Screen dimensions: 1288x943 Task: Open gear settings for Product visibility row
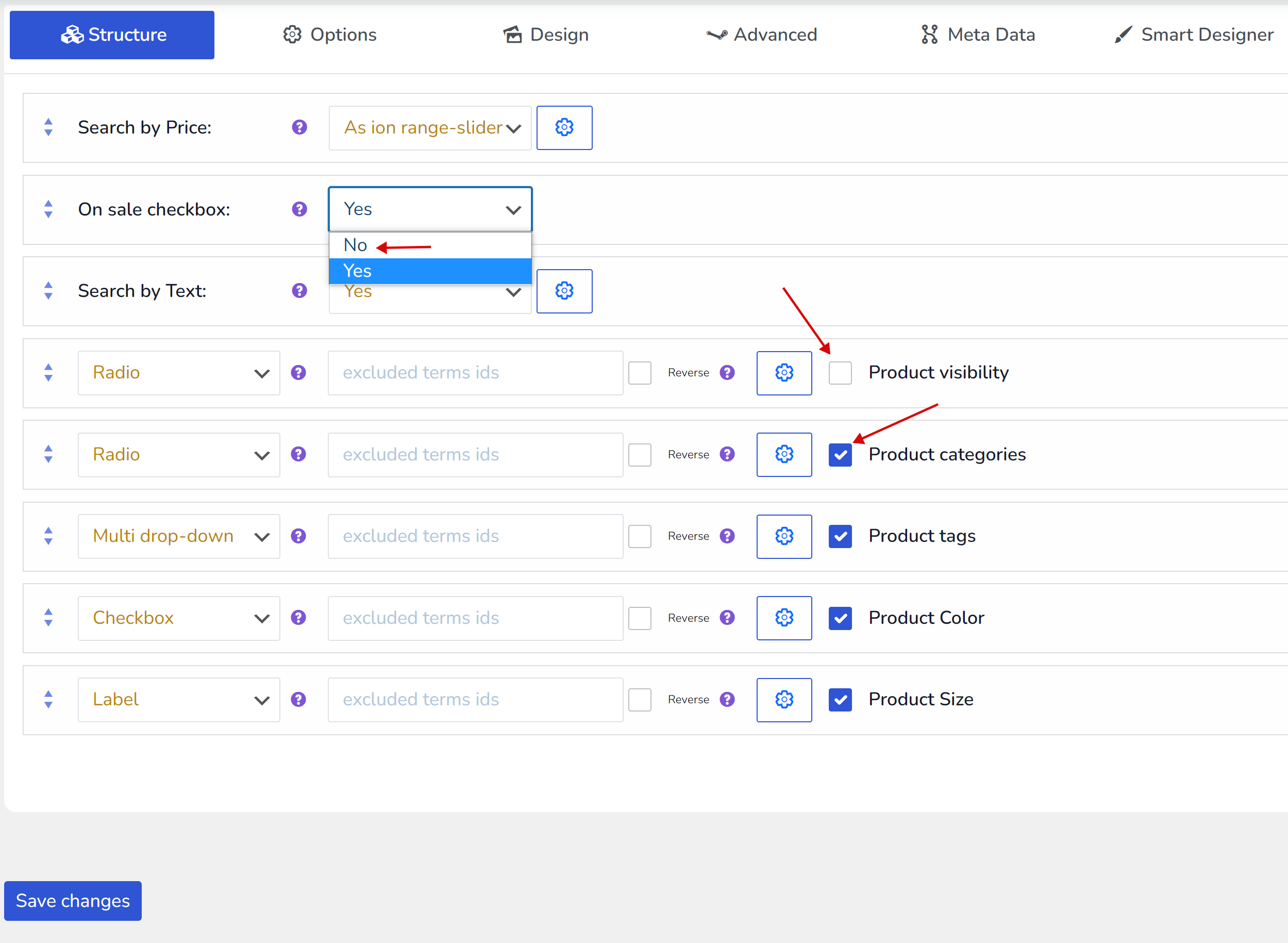coord(783,373)
